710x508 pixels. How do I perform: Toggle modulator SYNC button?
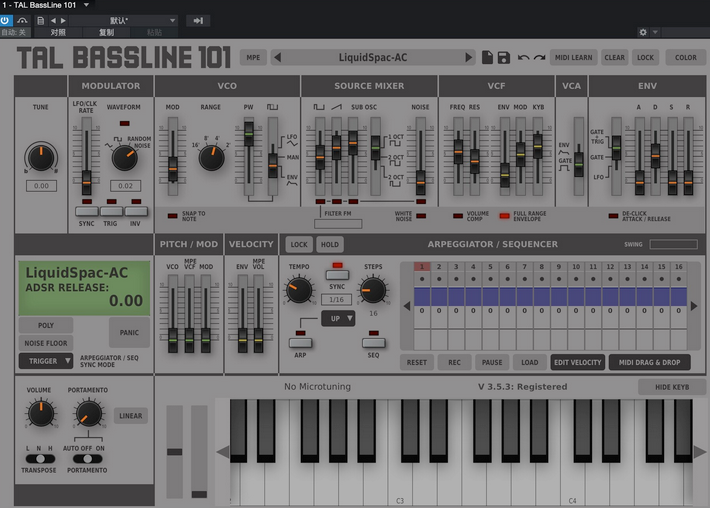click(x=86, y=211)
